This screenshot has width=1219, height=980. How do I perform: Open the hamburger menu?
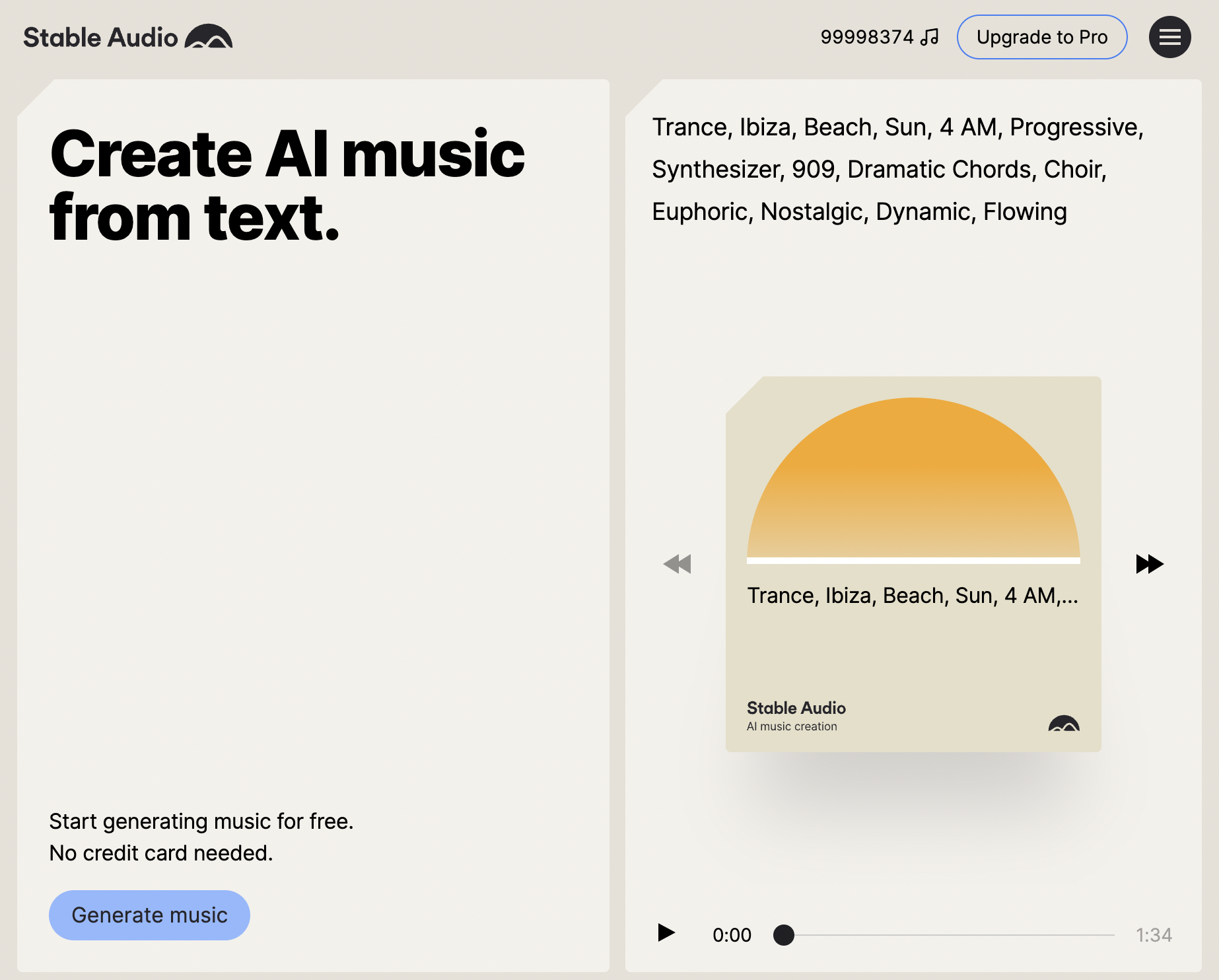(1169, 37)
